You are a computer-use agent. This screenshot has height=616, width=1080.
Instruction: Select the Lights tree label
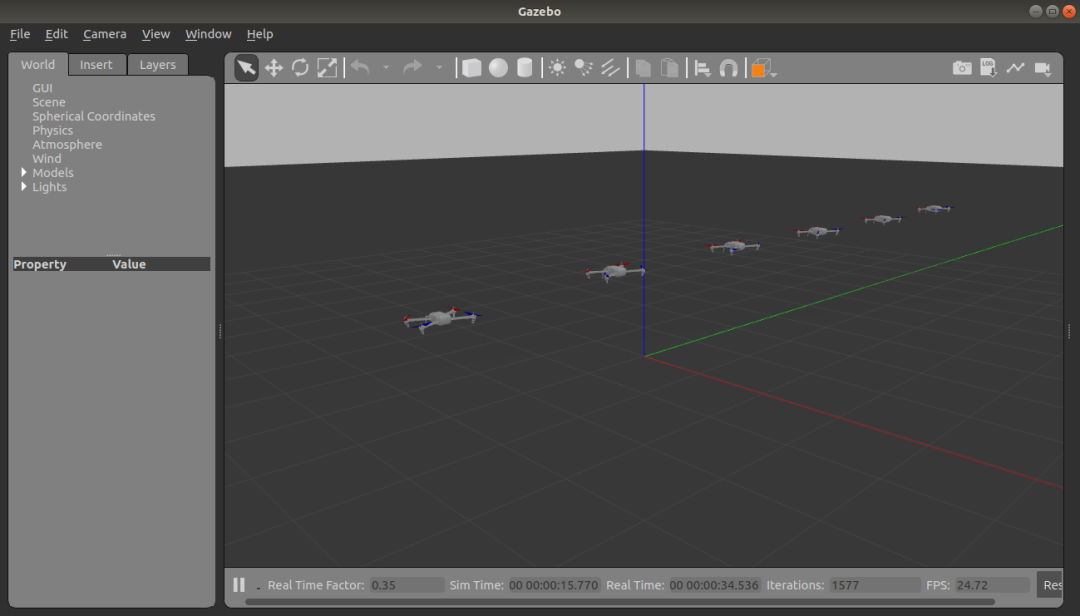(50, 187)
